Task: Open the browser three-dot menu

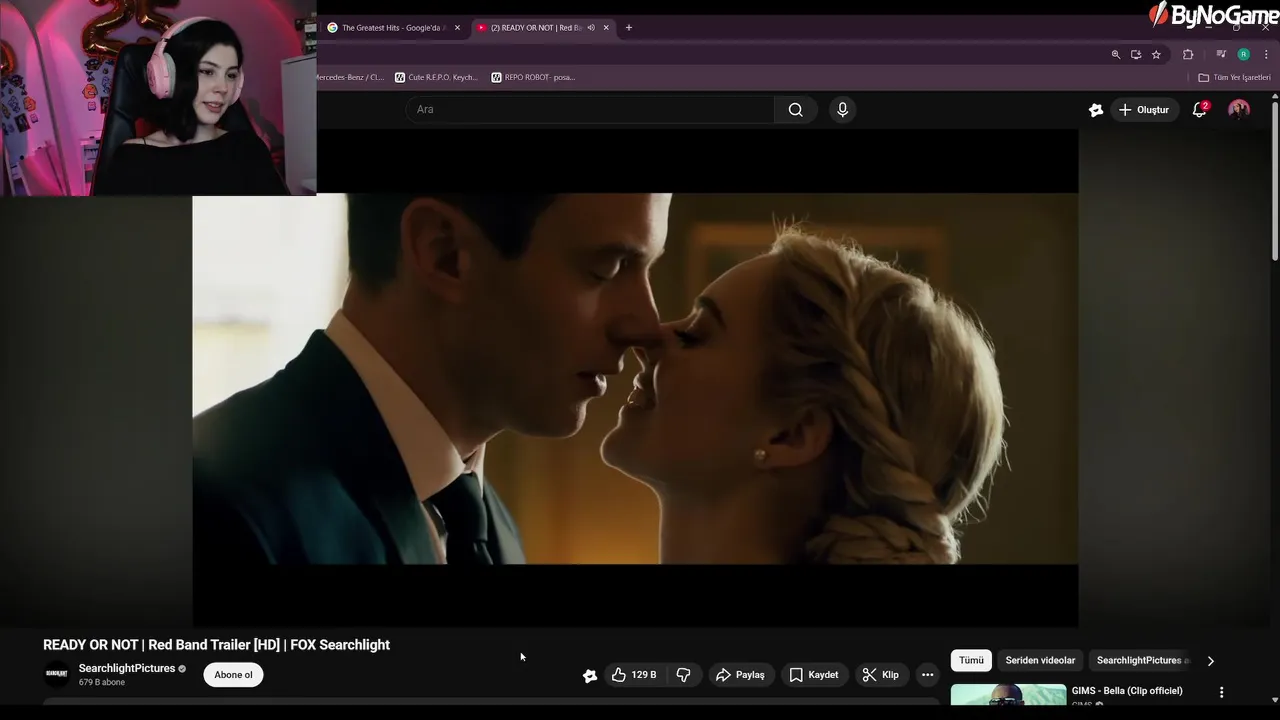Action: coord(1266,55)
